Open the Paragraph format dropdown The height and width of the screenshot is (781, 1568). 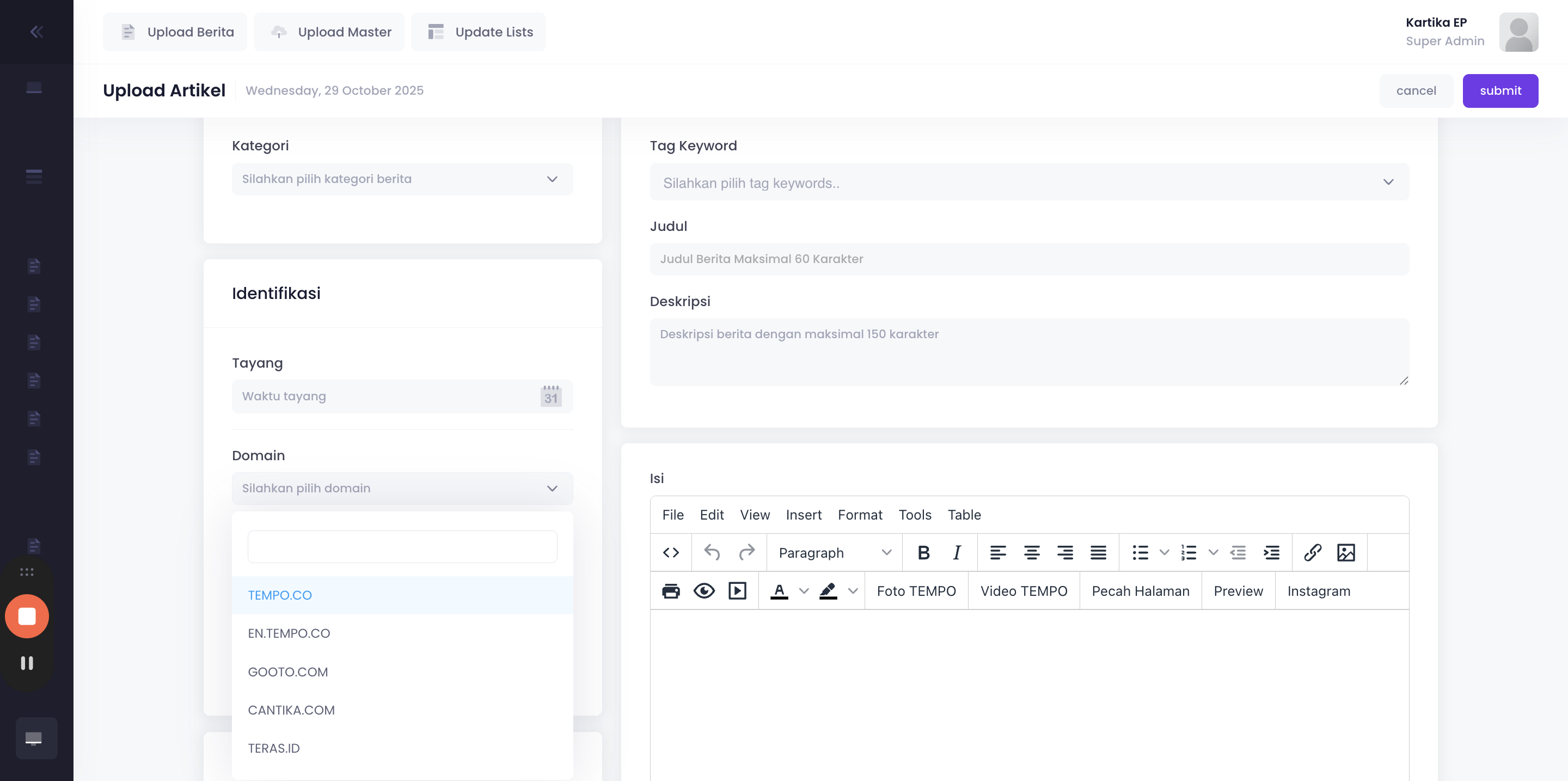[x=834, y=552]
